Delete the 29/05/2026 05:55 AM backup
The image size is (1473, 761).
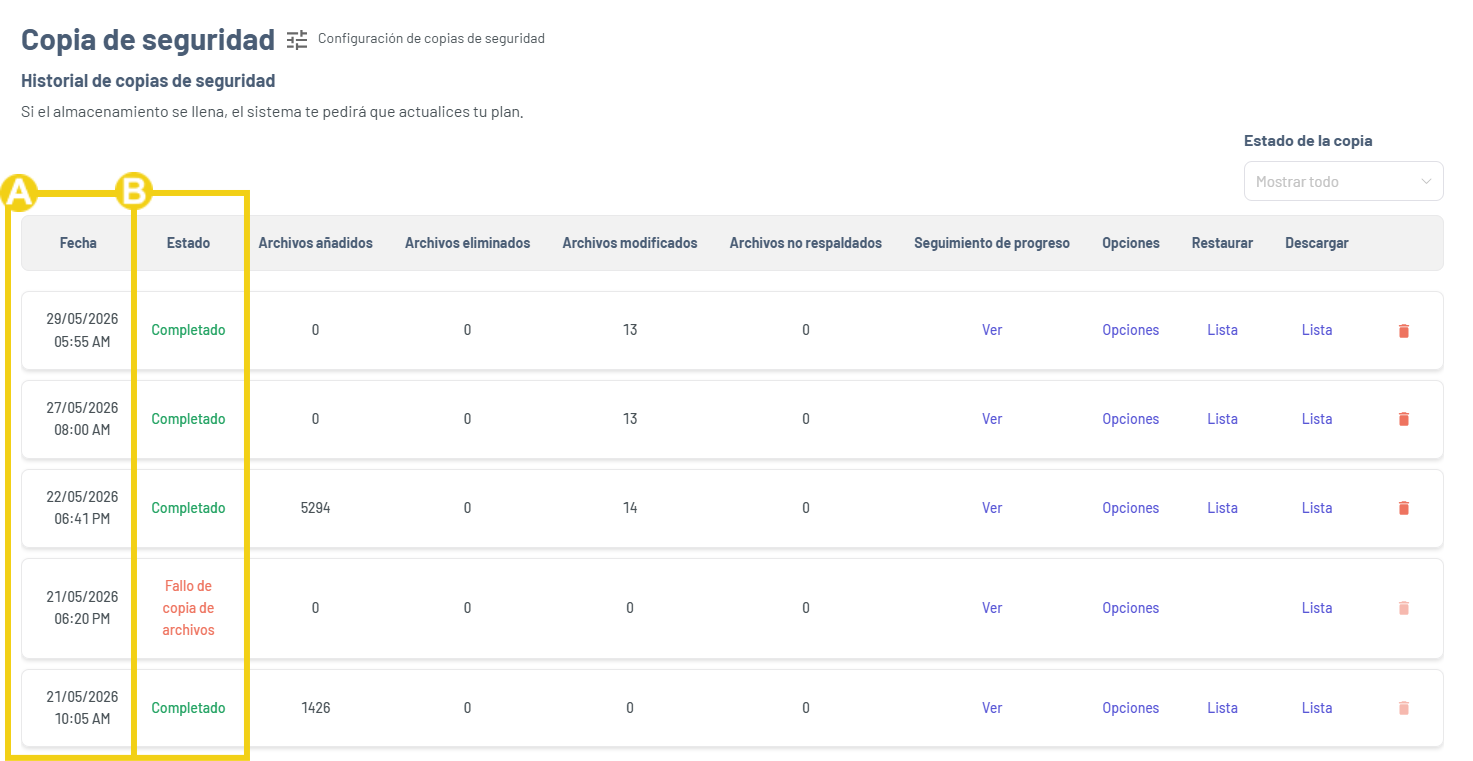pyautogui.click(x=1403, y=331)
